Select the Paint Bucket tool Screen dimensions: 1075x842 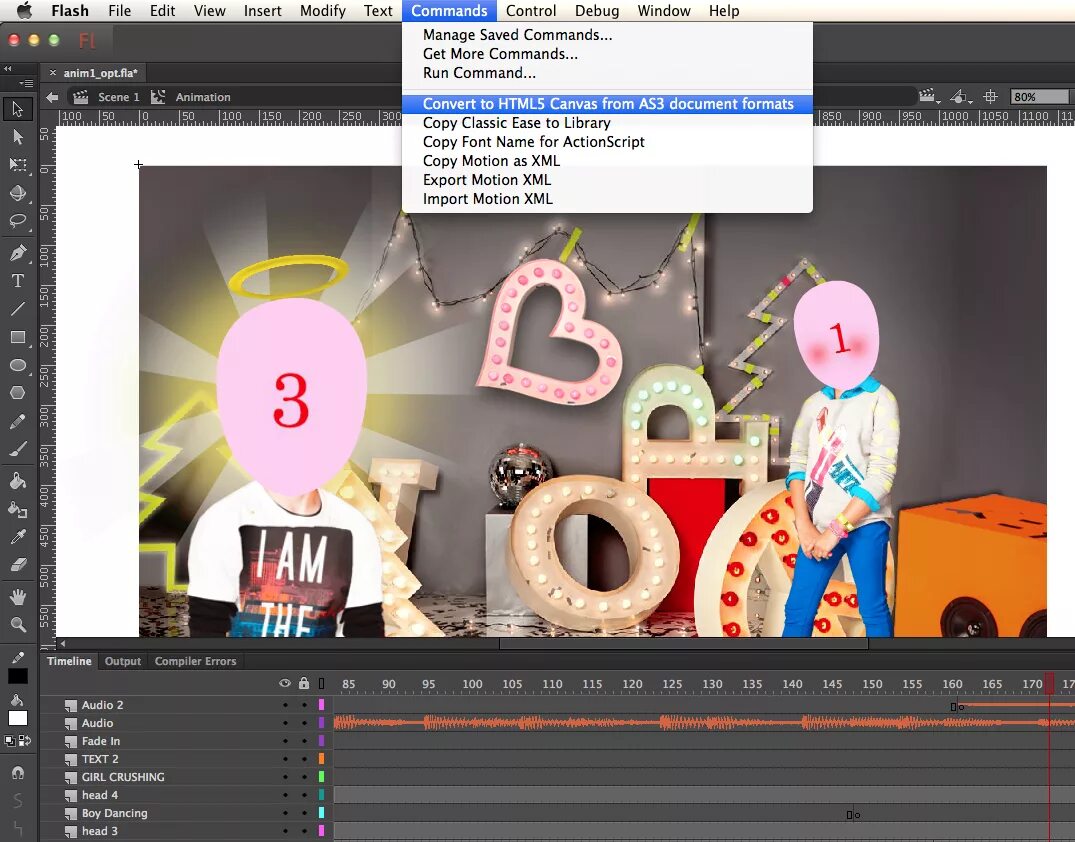pyautogui.click(x=18, y=480)
